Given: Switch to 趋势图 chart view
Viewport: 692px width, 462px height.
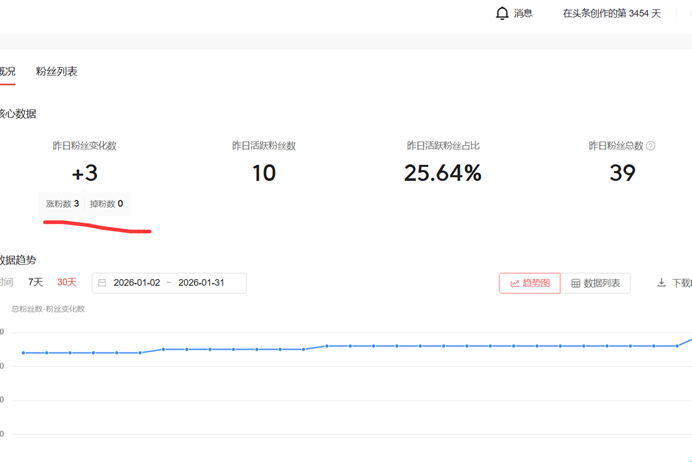Looking at the screenshot, I should [x=529, y=283].
